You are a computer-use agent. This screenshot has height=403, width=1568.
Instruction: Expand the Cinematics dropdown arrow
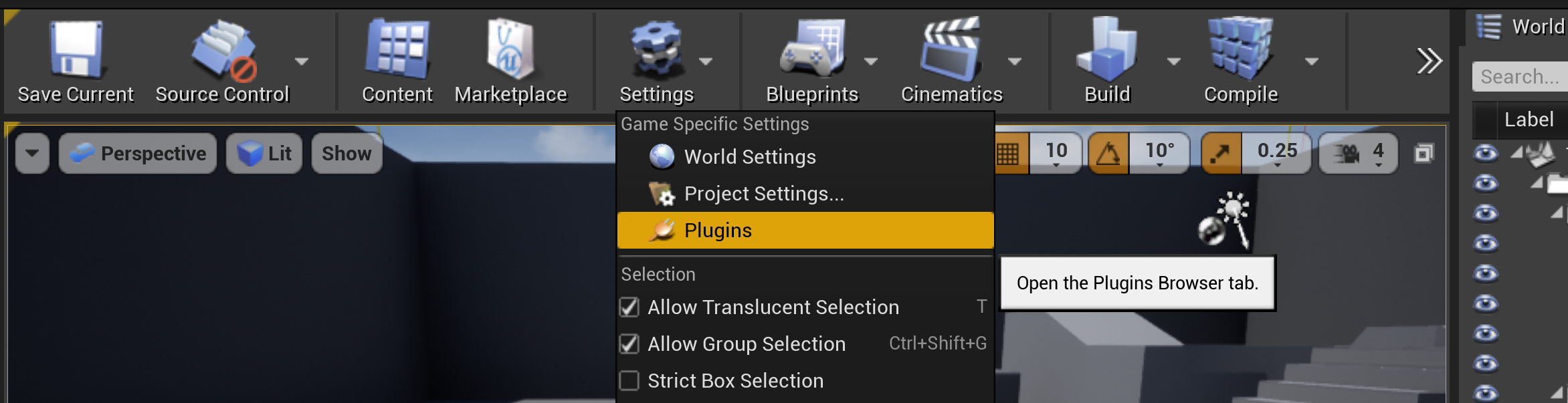[x=1015, y=61]
